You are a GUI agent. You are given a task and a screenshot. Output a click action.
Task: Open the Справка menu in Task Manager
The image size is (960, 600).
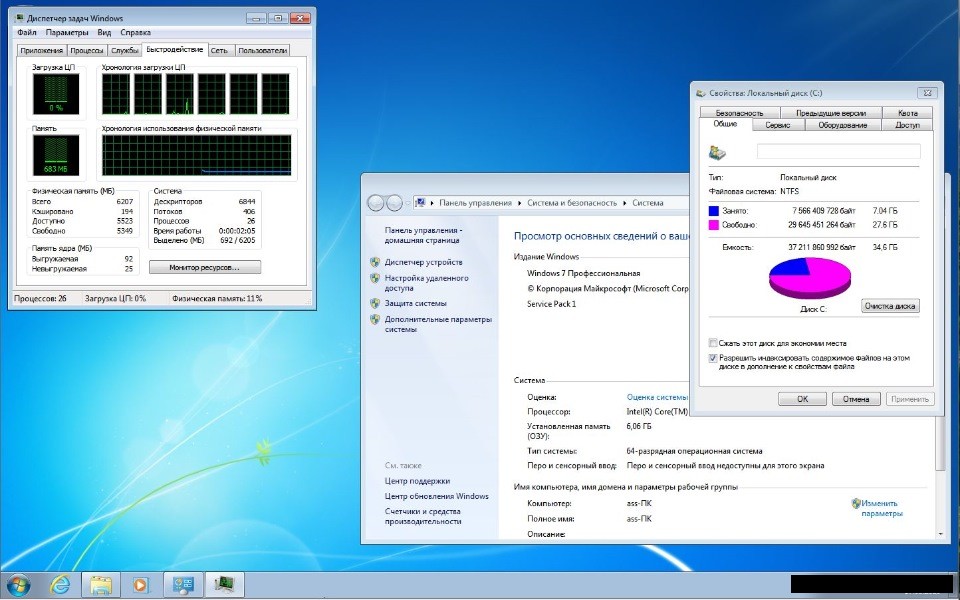[135, 32]
